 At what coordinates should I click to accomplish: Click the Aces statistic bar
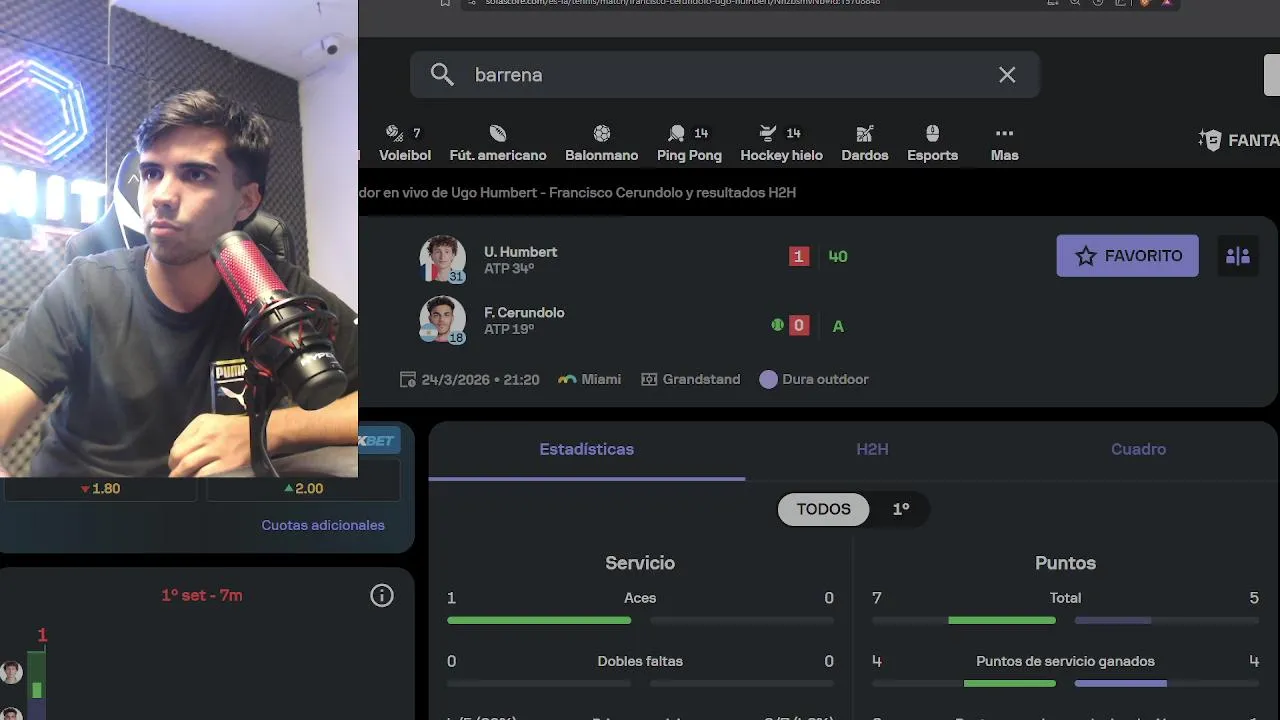(640, 620)
